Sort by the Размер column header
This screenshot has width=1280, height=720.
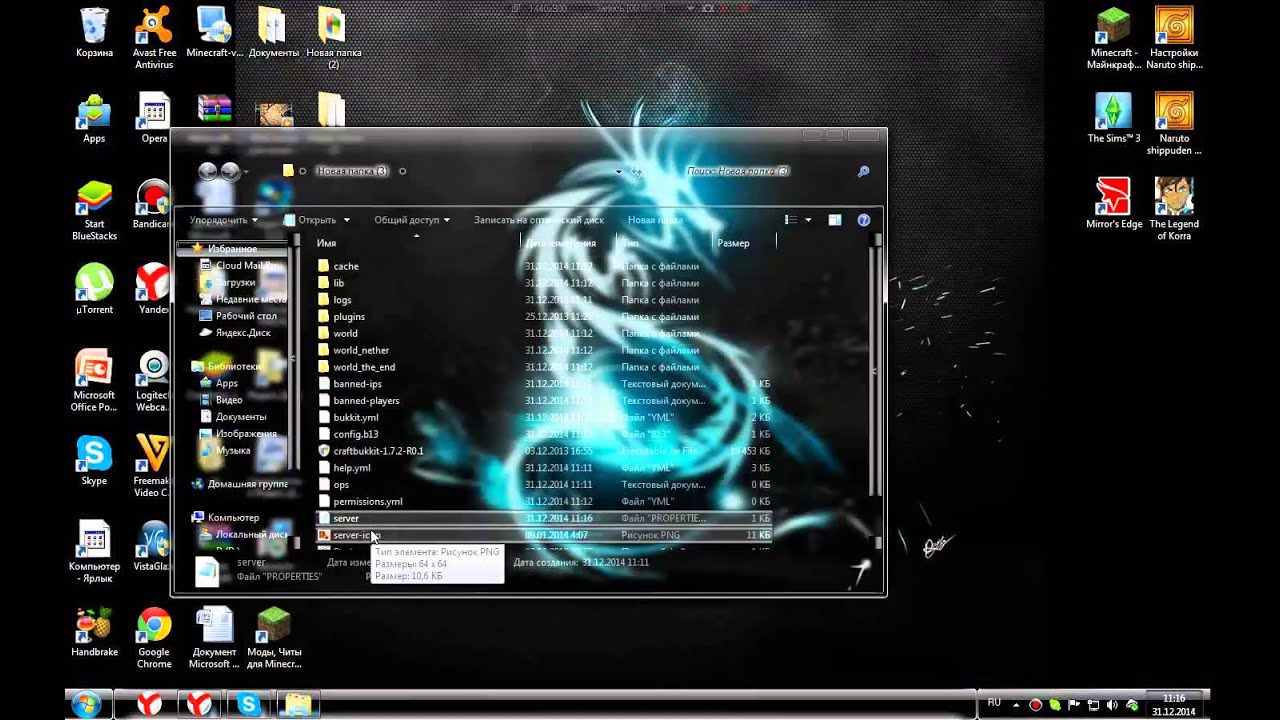point(743,243)
